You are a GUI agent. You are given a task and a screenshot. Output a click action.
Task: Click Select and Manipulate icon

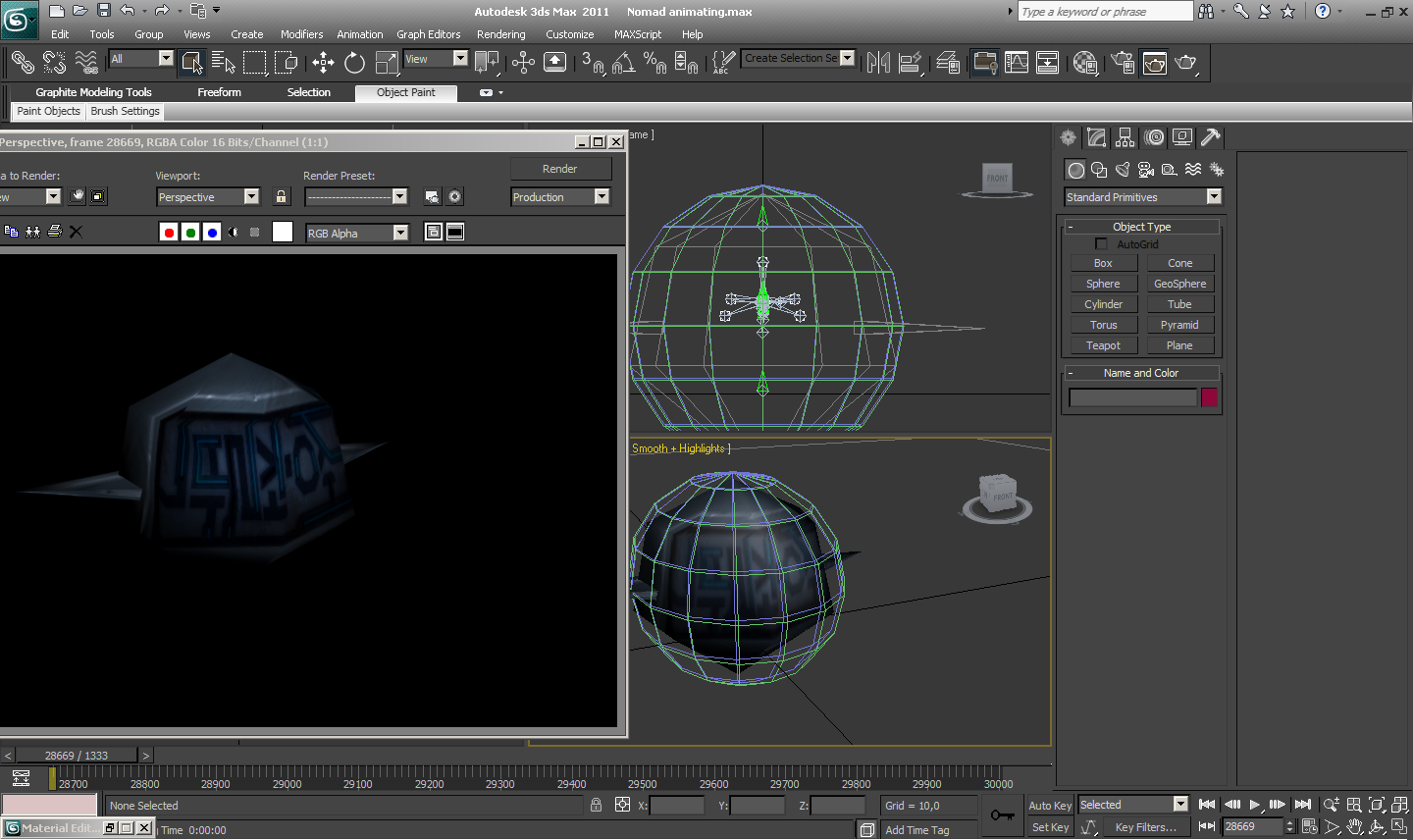point(523,63)
